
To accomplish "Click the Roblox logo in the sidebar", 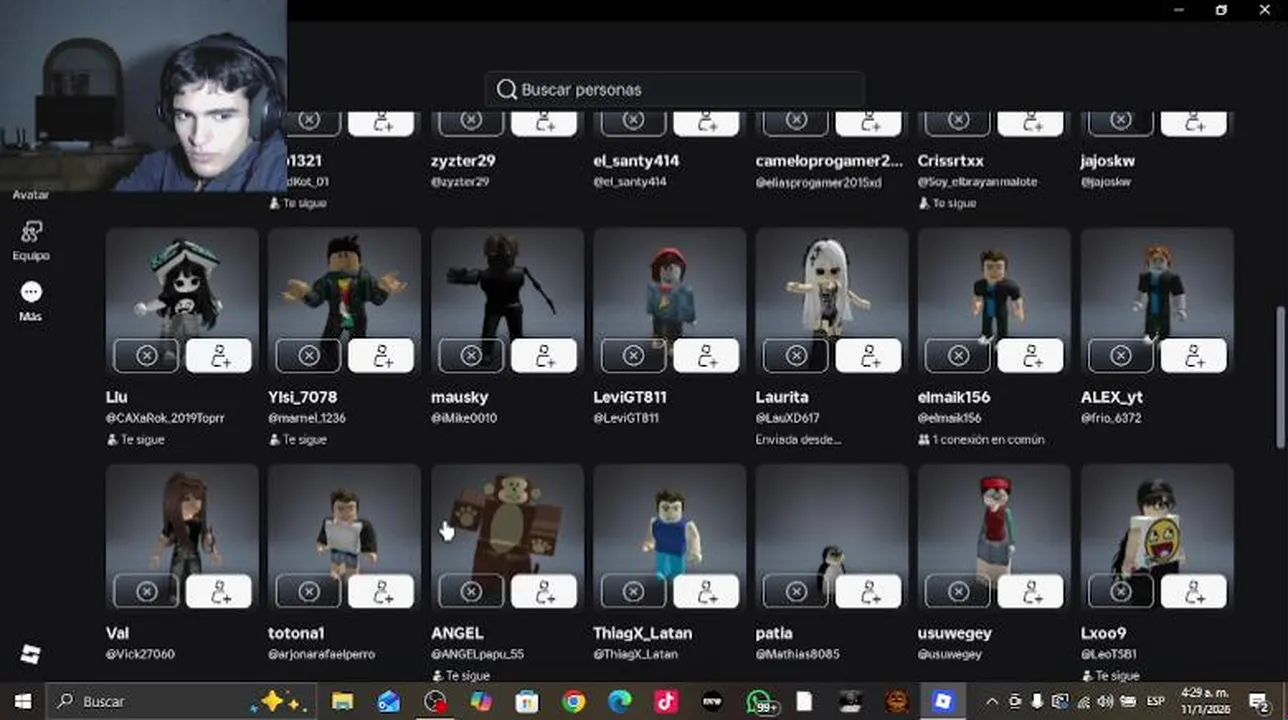I will (x=31, y=655).
